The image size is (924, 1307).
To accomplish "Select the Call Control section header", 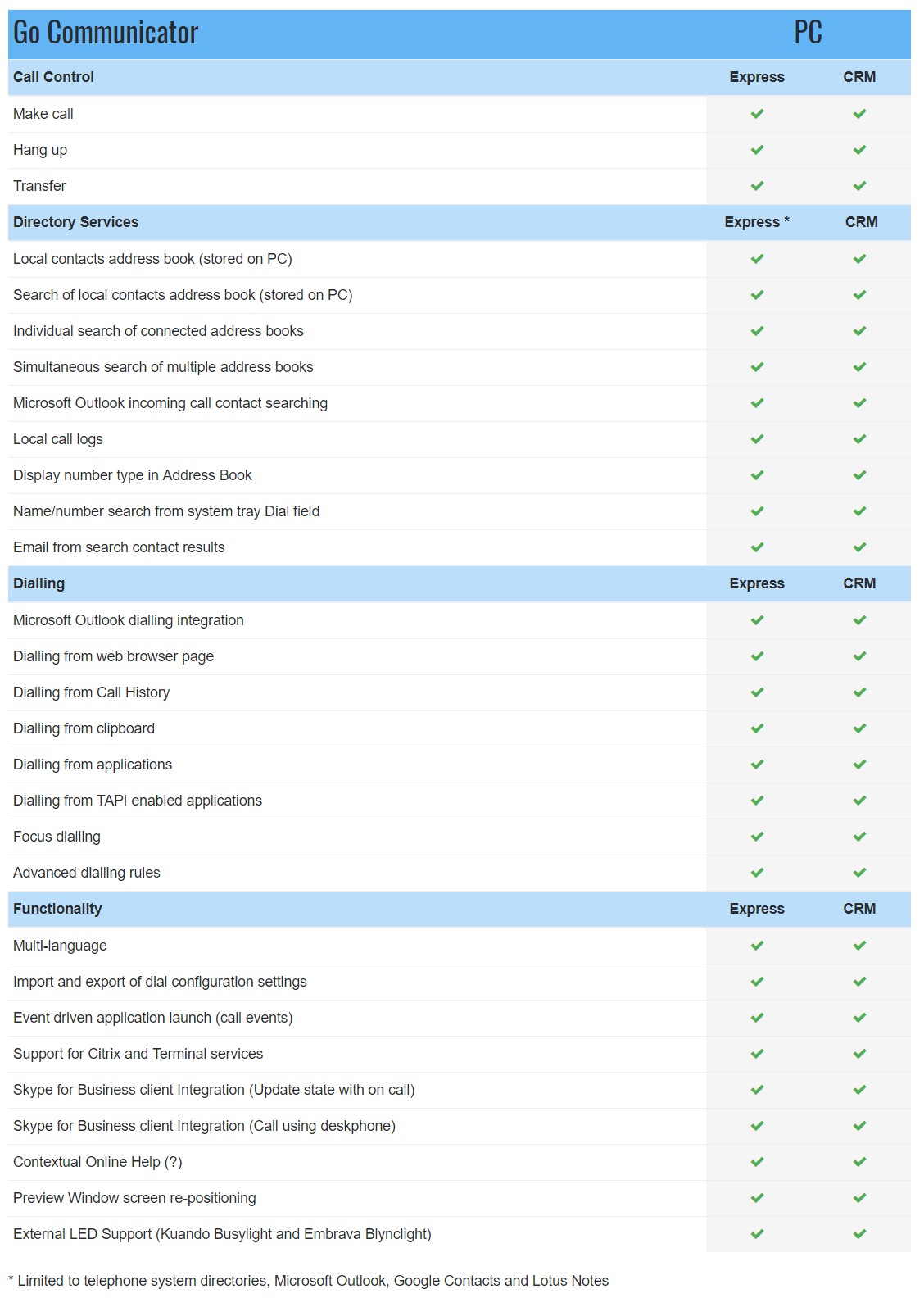I will (x=53, y=77).
